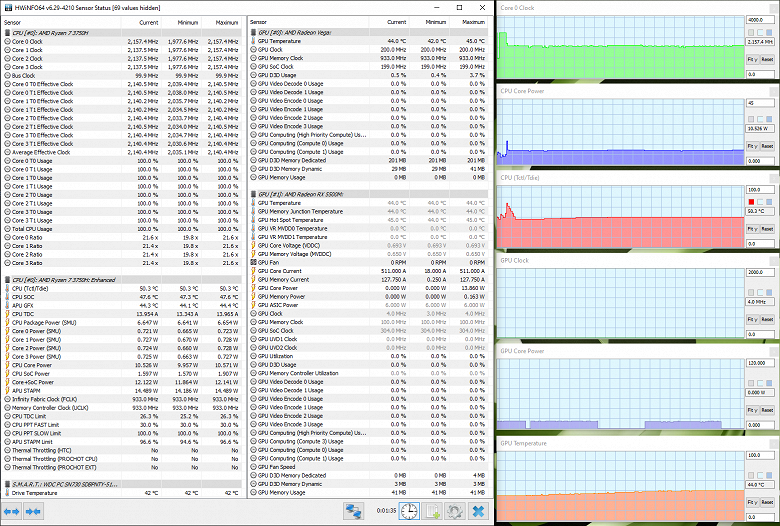
Task: Select the Core 3 Ratio row
Action: tap(122, 263)
